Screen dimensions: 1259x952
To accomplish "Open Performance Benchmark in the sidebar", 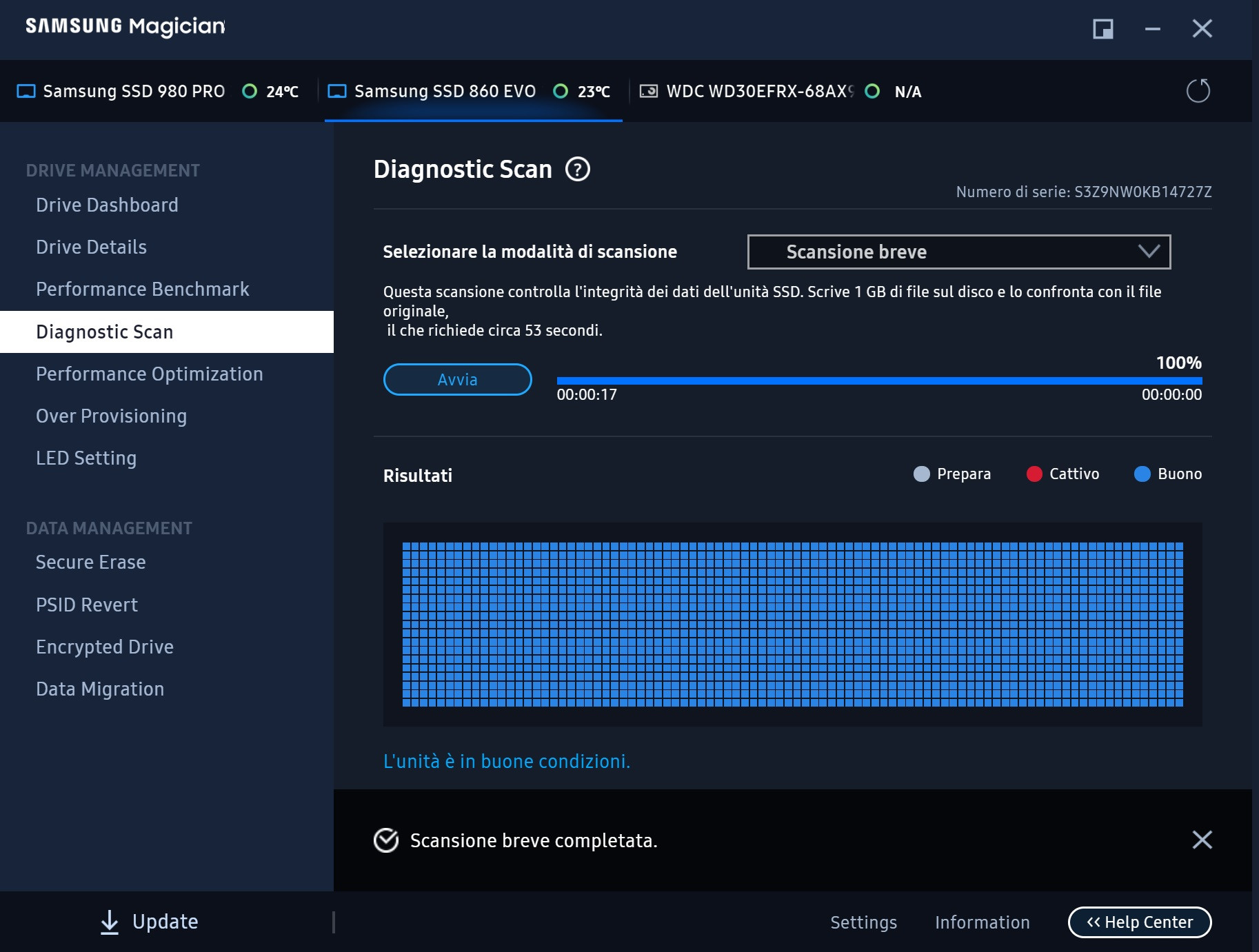I will point(143,289).
